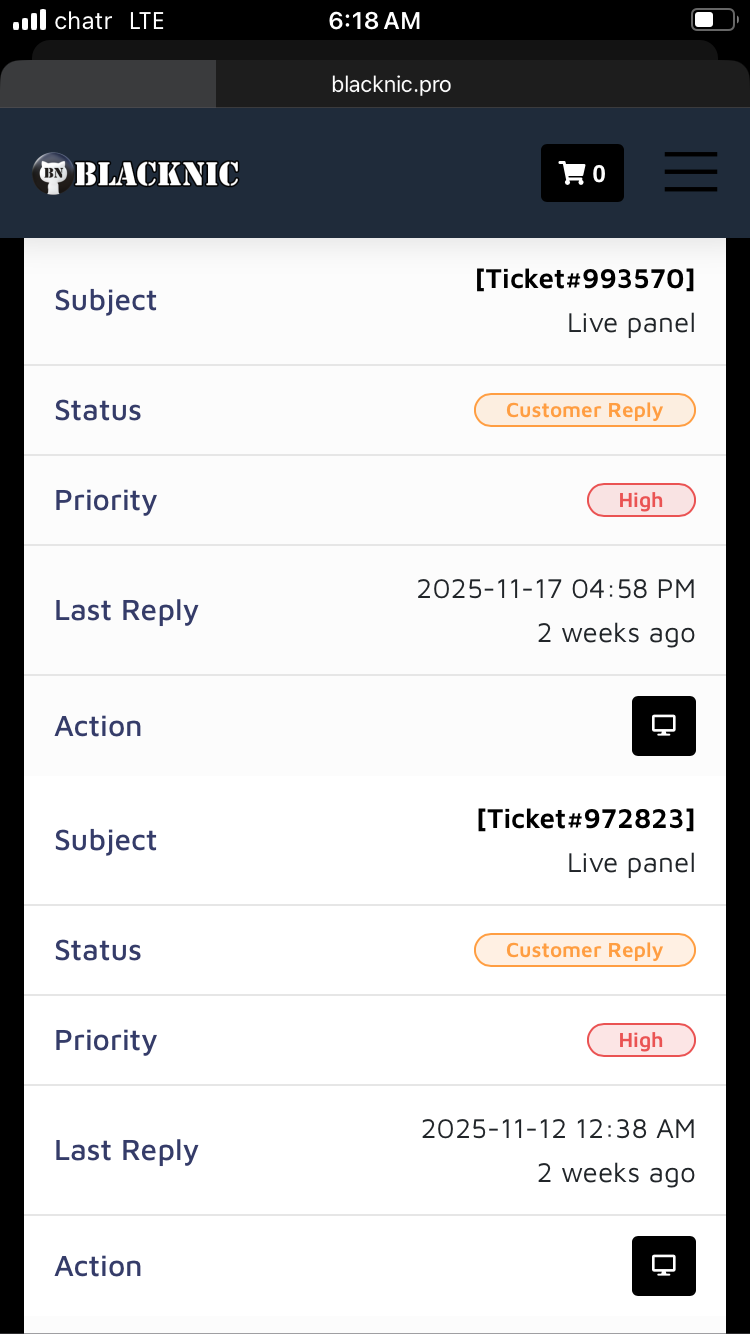Screen dimensions: 750x1334
Task: Click last reply date 2025-11-12 12:38 AM
Action: point(557,1129)
